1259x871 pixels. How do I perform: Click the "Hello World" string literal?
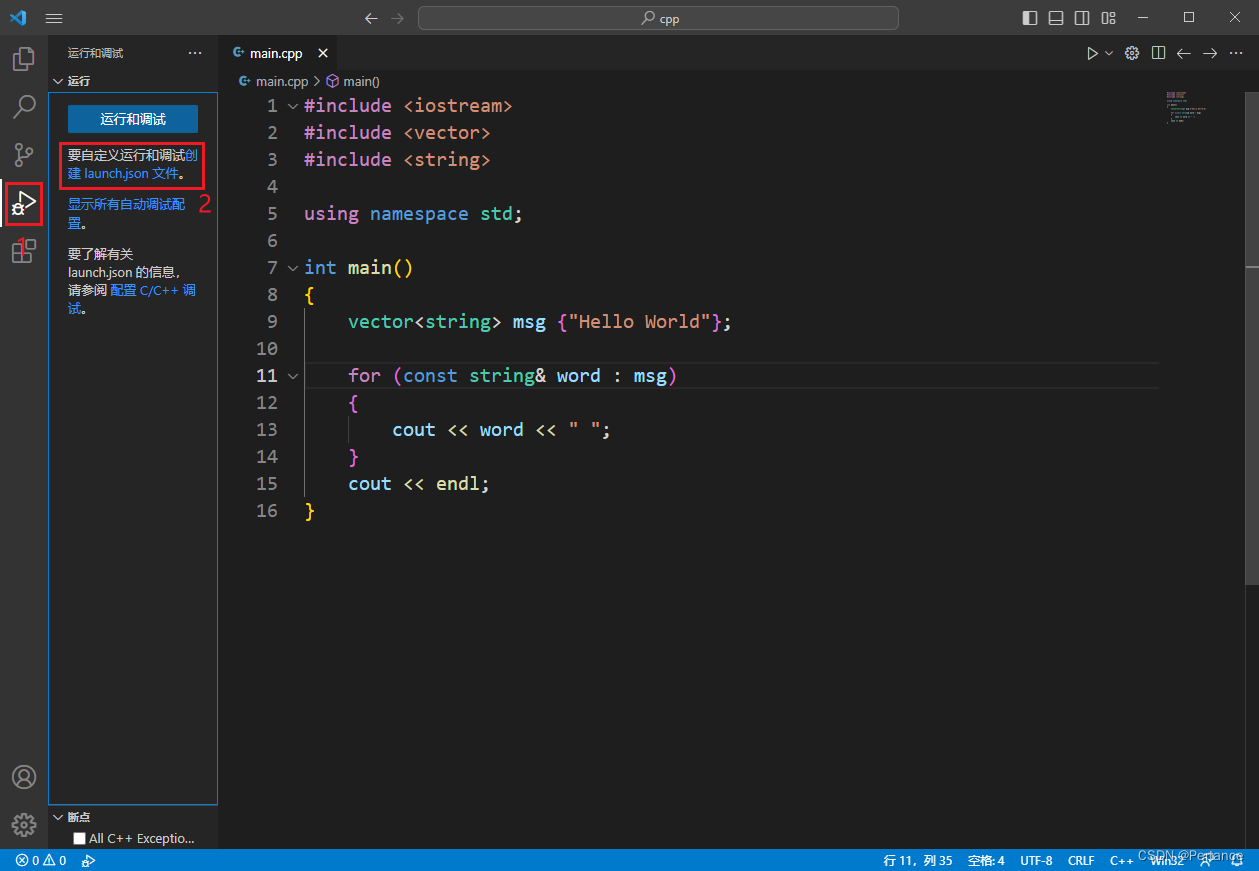(640, 322)
